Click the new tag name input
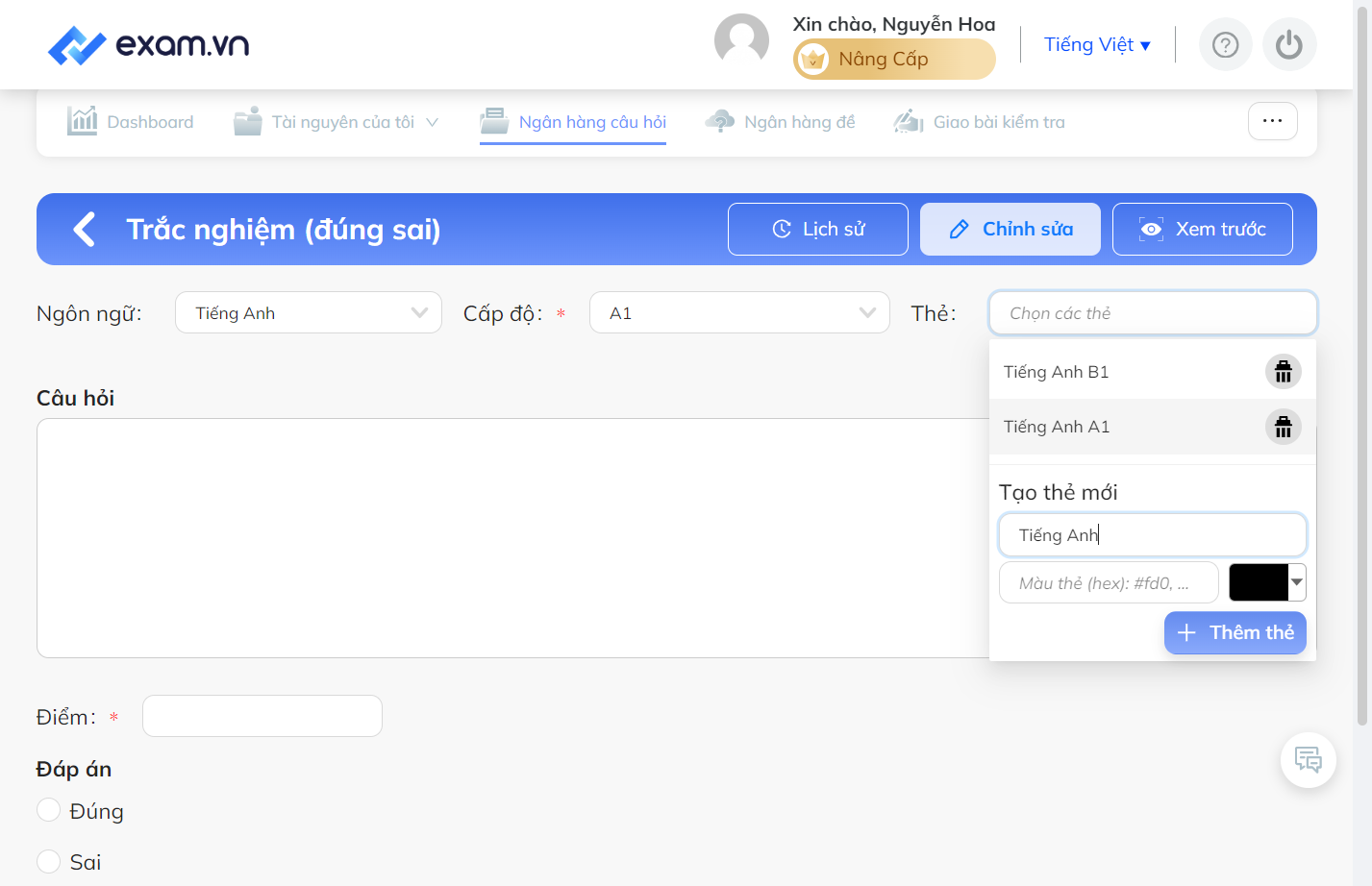This screenshot has width=1372, height=886. tap(1152, 535)
